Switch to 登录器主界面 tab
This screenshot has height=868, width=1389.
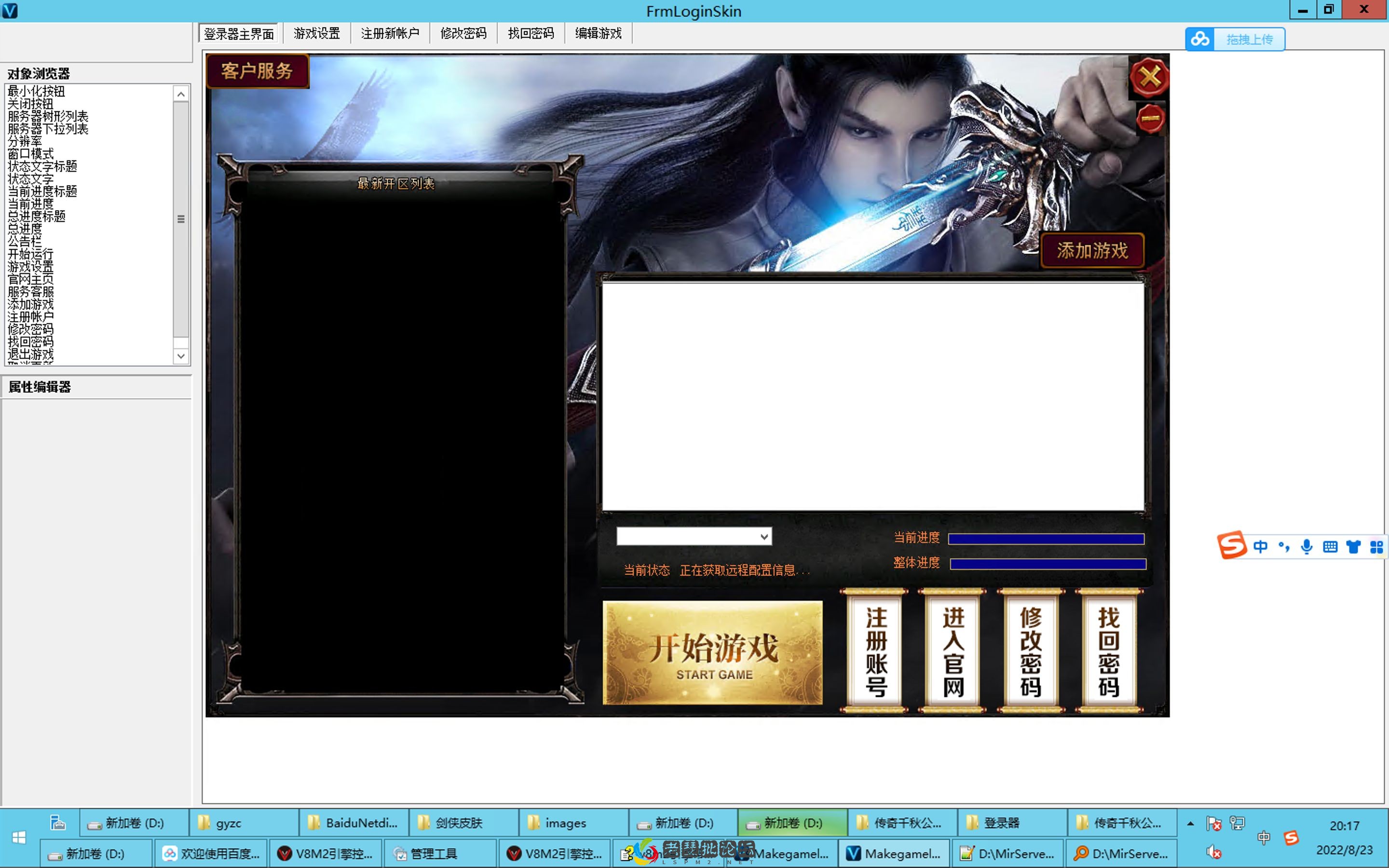pyautogui.click(x=239, y=34)
